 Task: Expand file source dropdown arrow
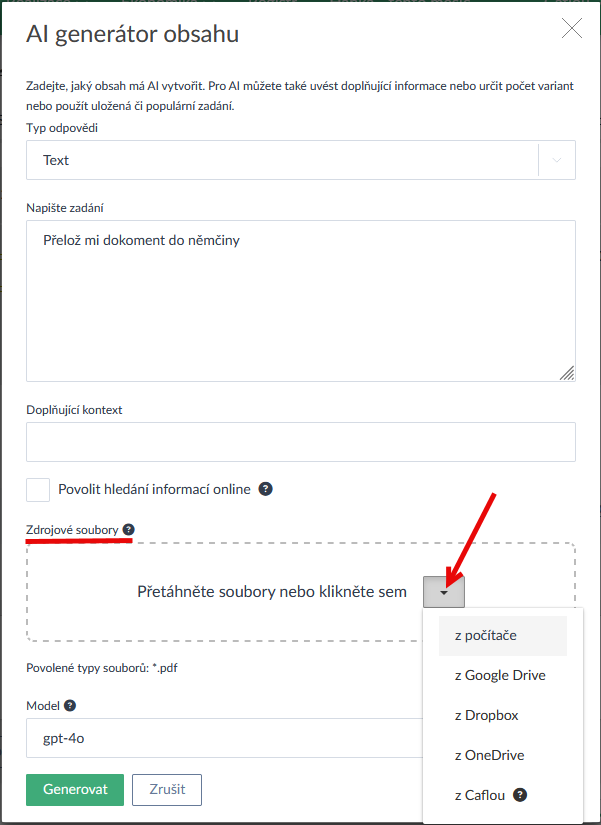click(444, 592)
